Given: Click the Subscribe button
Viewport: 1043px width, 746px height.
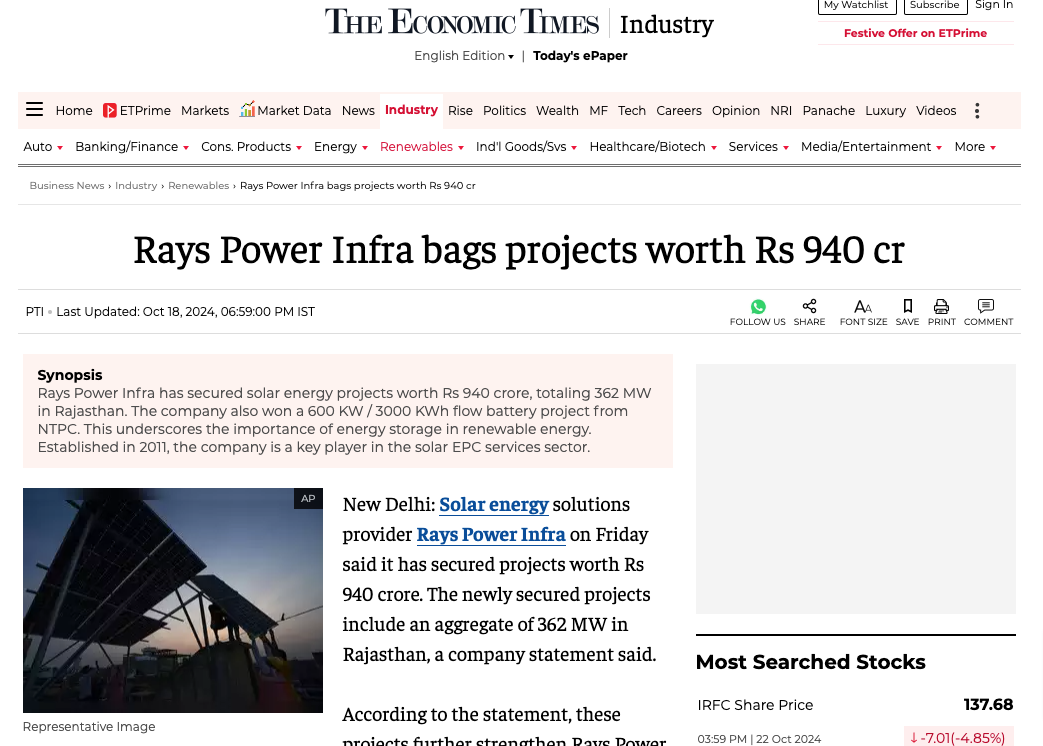Looking at the screenshot, I should (935, 6).
